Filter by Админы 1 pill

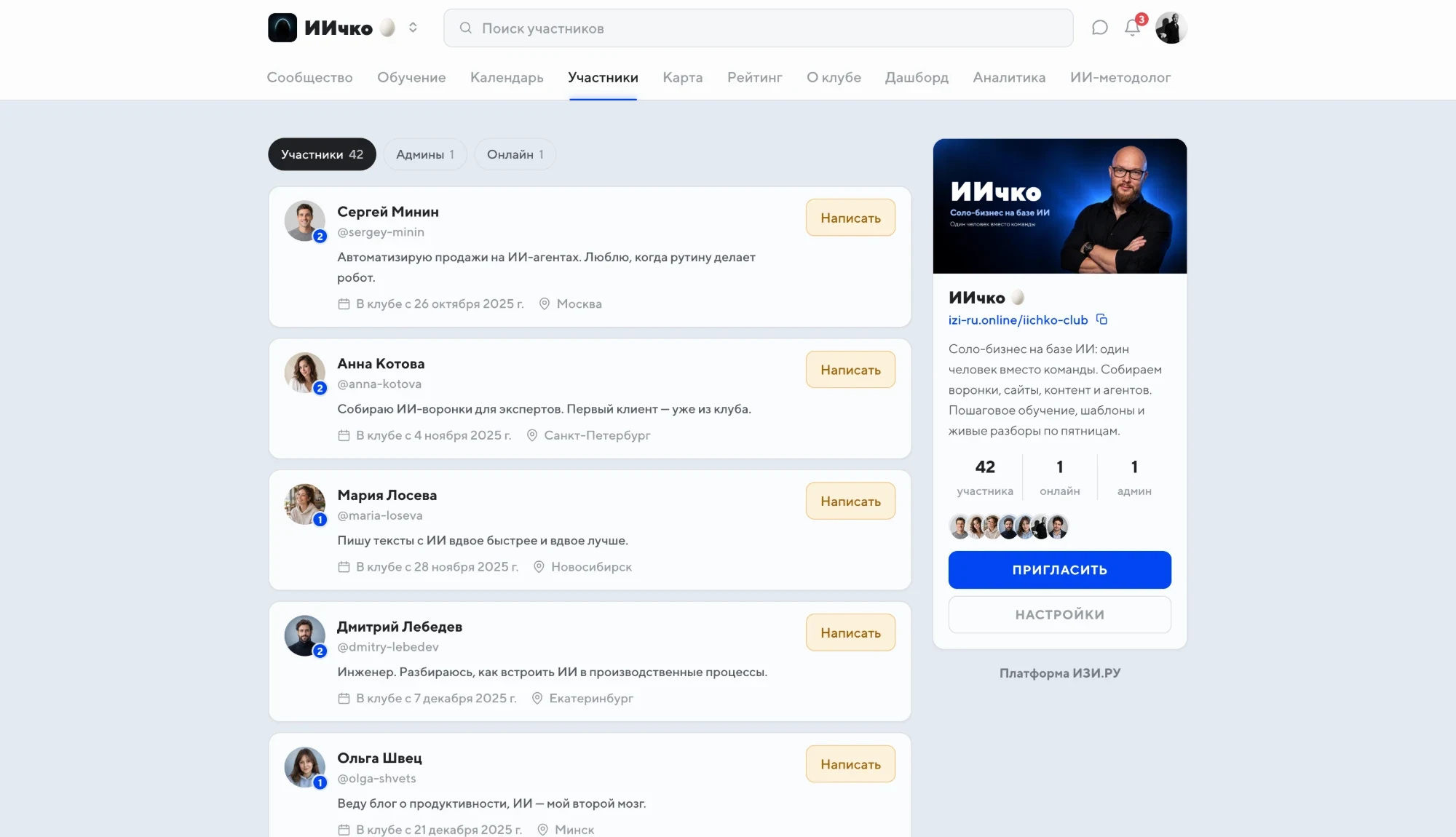[x=425, y=154]
